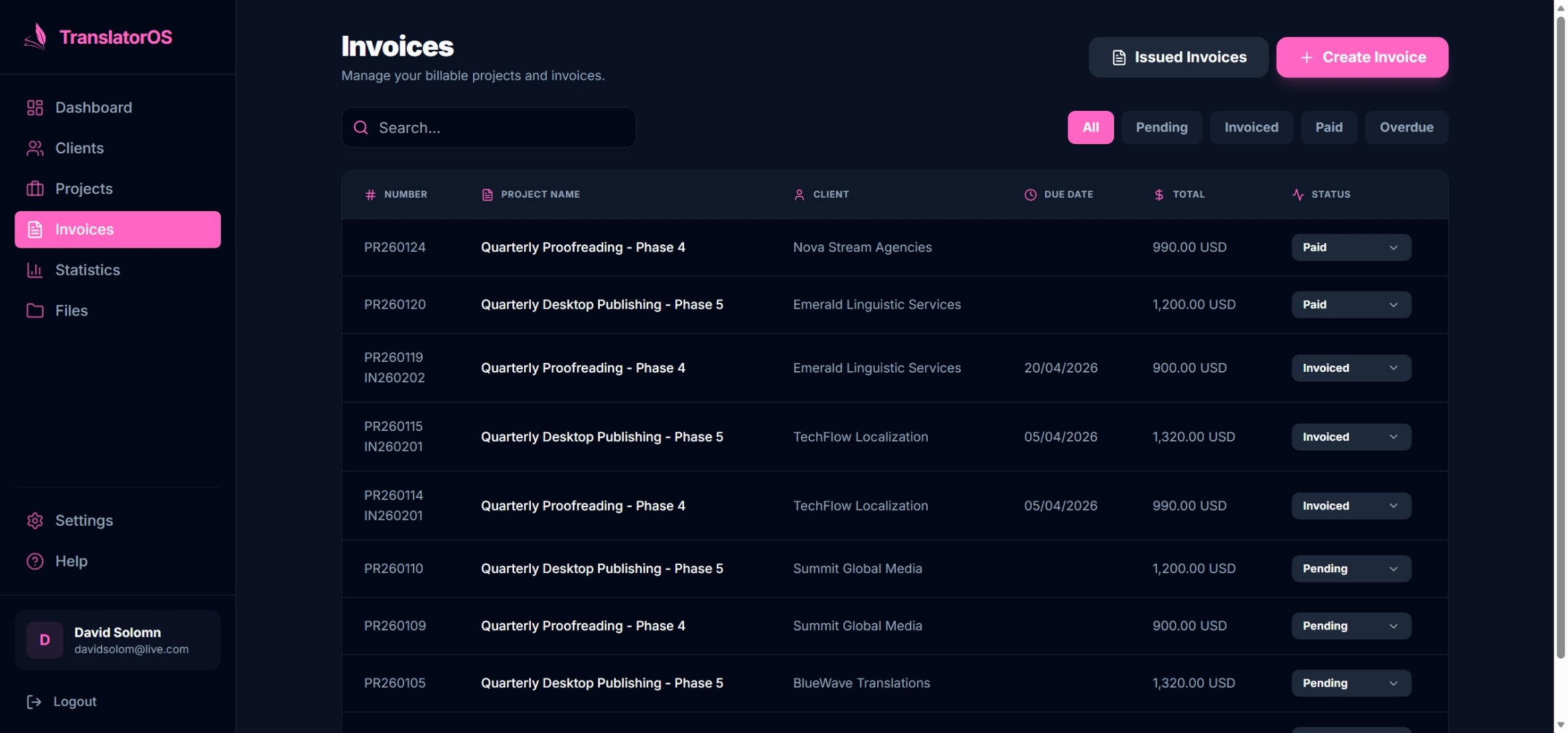Click the TranslatorOS logo
This screenshot has height=733, width=1568.
pyautogui.click(x=98, y=37)
